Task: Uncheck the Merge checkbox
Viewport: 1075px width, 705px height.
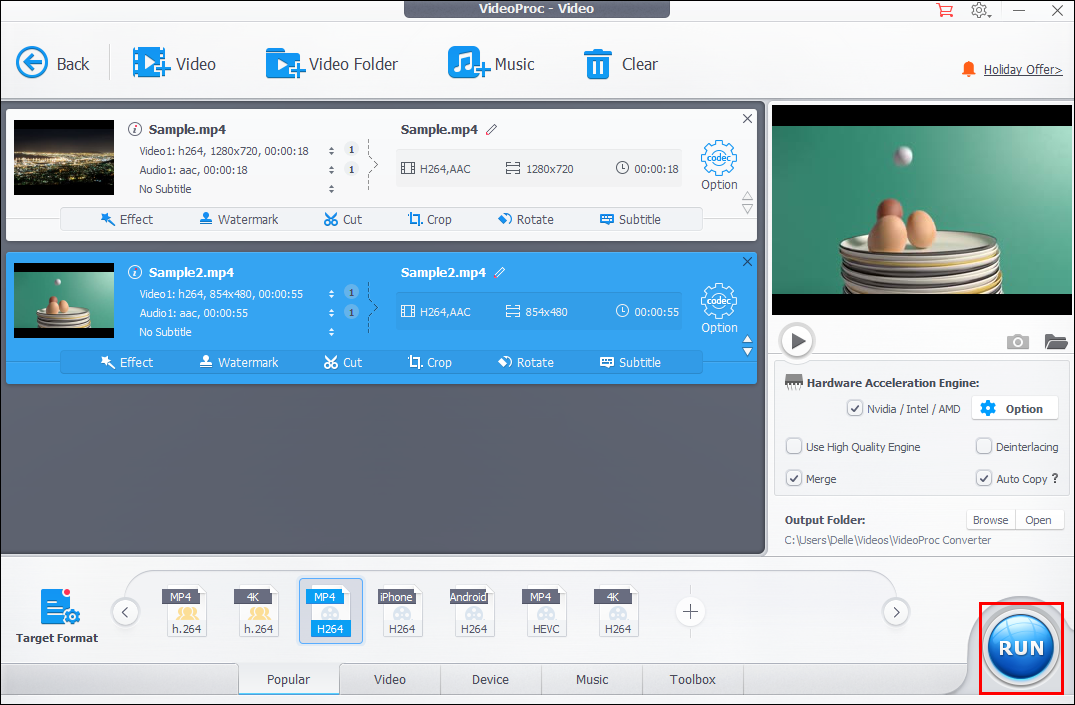Action: [x=793, y=479]
